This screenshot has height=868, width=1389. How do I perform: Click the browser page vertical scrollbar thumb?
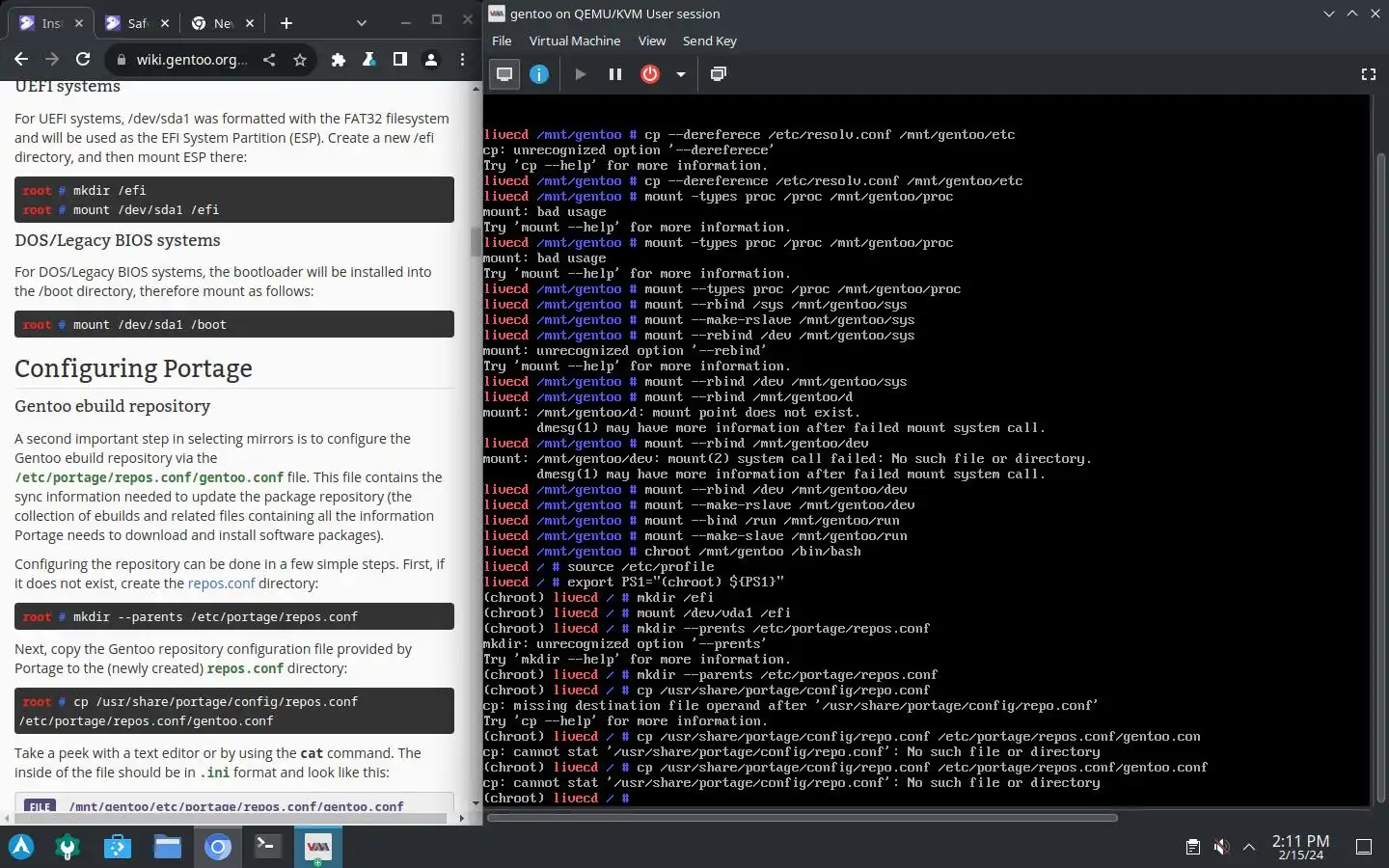[476, 241]
